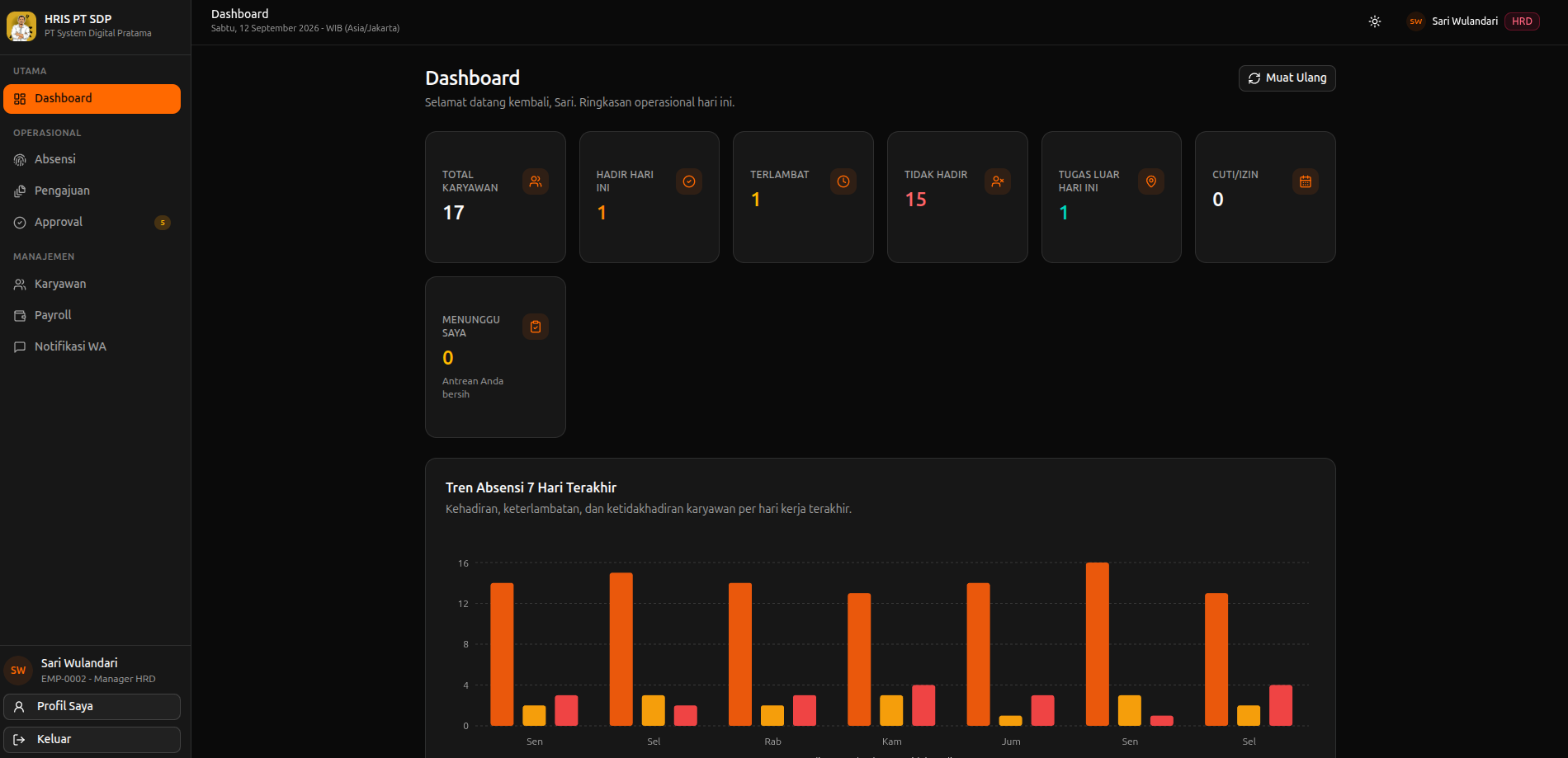Click the Cuti/Izin calendar icon
The width and height of the screenshot is (1568, 758).
tap(1306, 181)
